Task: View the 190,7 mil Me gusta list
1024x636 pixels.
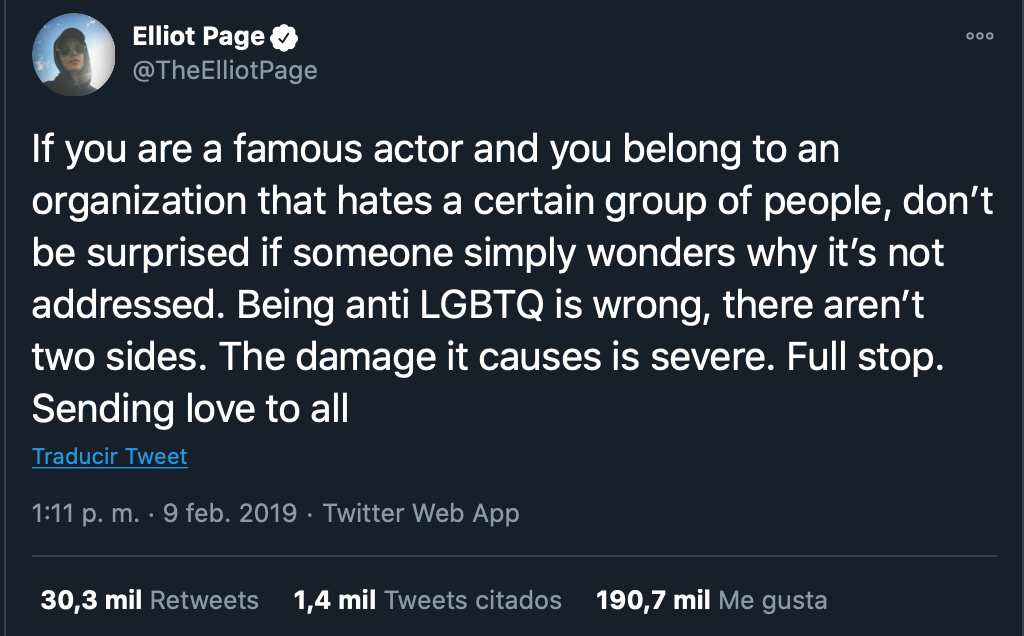Action: click(x=712, y=600)
